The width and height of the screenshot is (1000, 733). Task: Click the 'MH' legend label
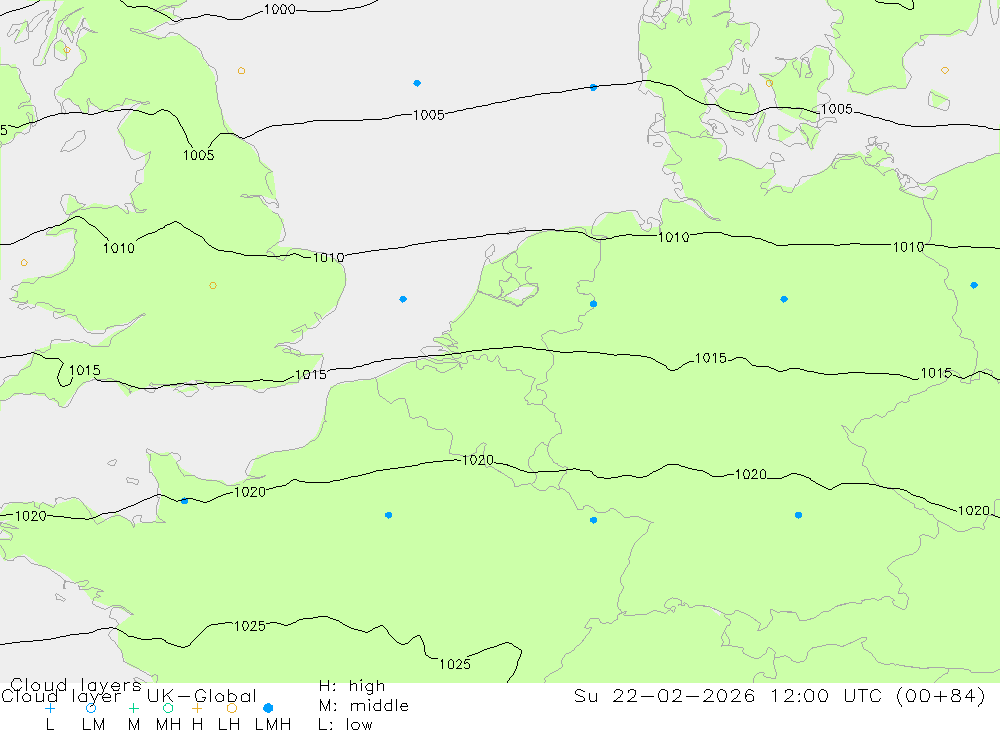pos(168,725)
